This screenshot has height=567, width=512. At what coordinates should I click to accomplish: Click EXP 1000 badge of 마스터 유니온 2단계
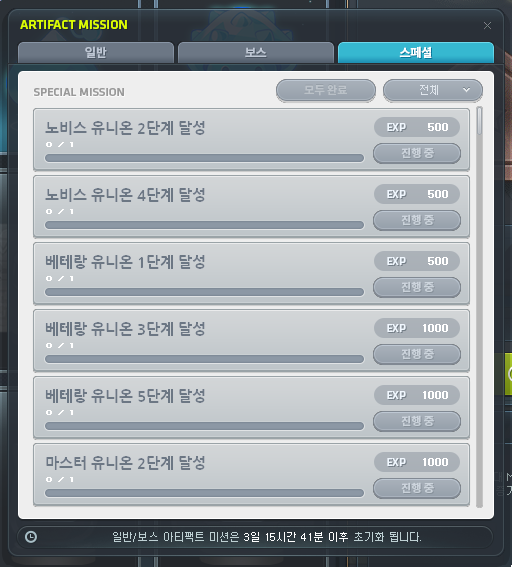coord(417,462)
